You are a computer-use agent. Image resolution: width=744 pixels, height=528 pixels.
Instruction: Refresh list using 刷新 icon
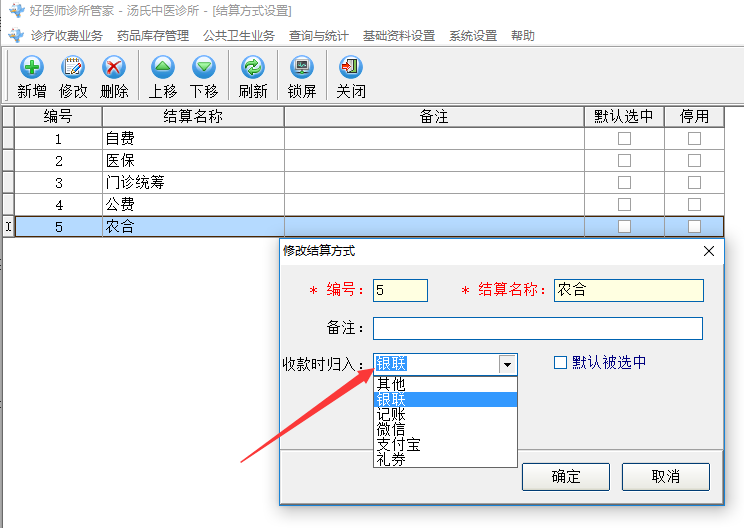253,76
